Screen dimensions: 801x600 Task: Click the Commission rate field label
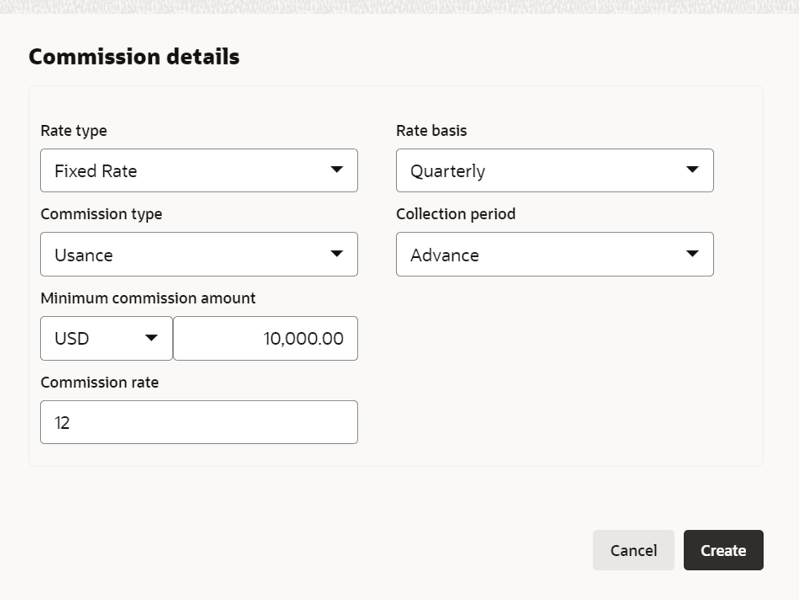(x=99, y=382)
